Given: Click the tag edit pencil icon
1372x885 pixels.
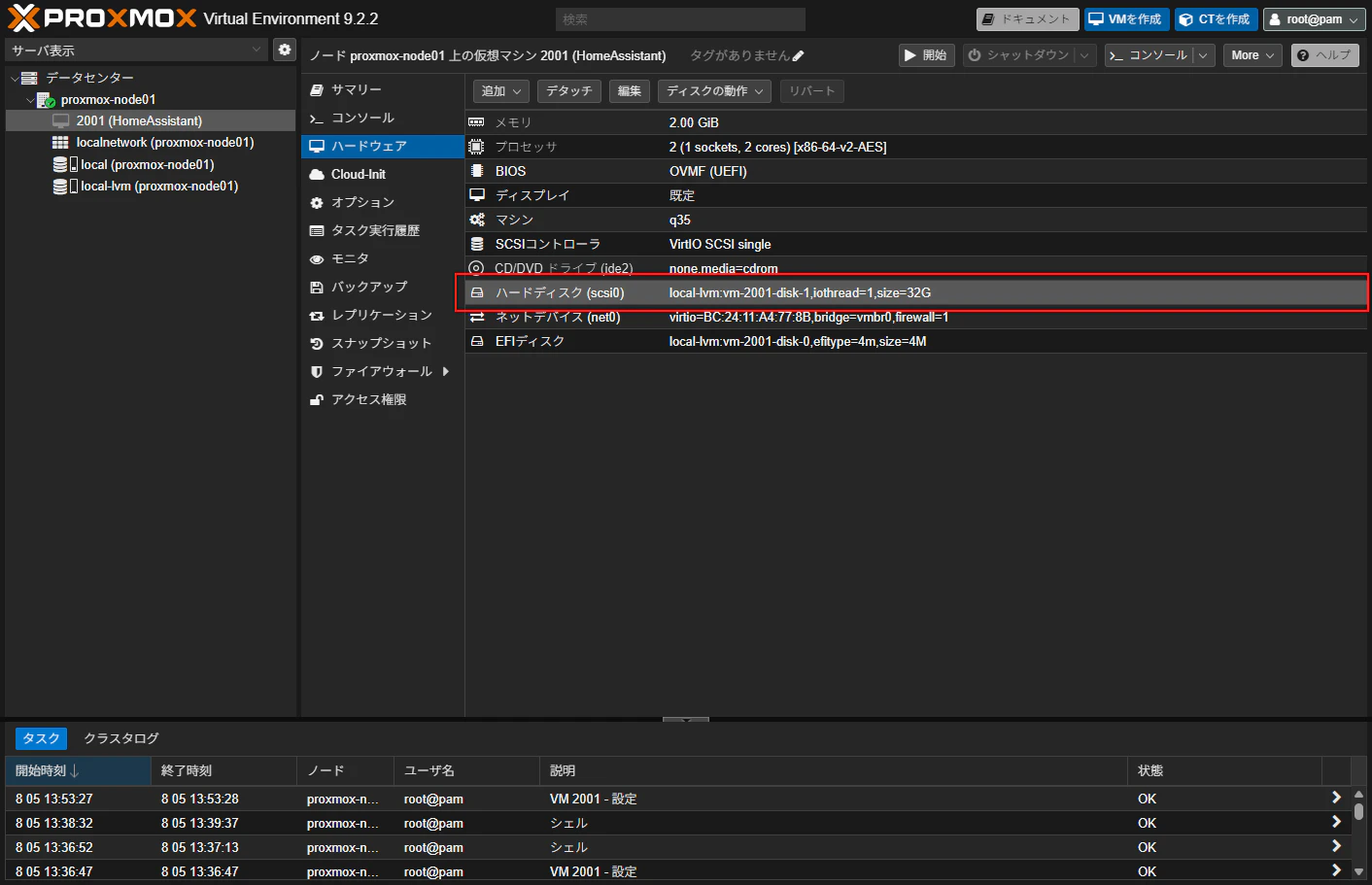Looking at the screenshot, I should point(799,56).
